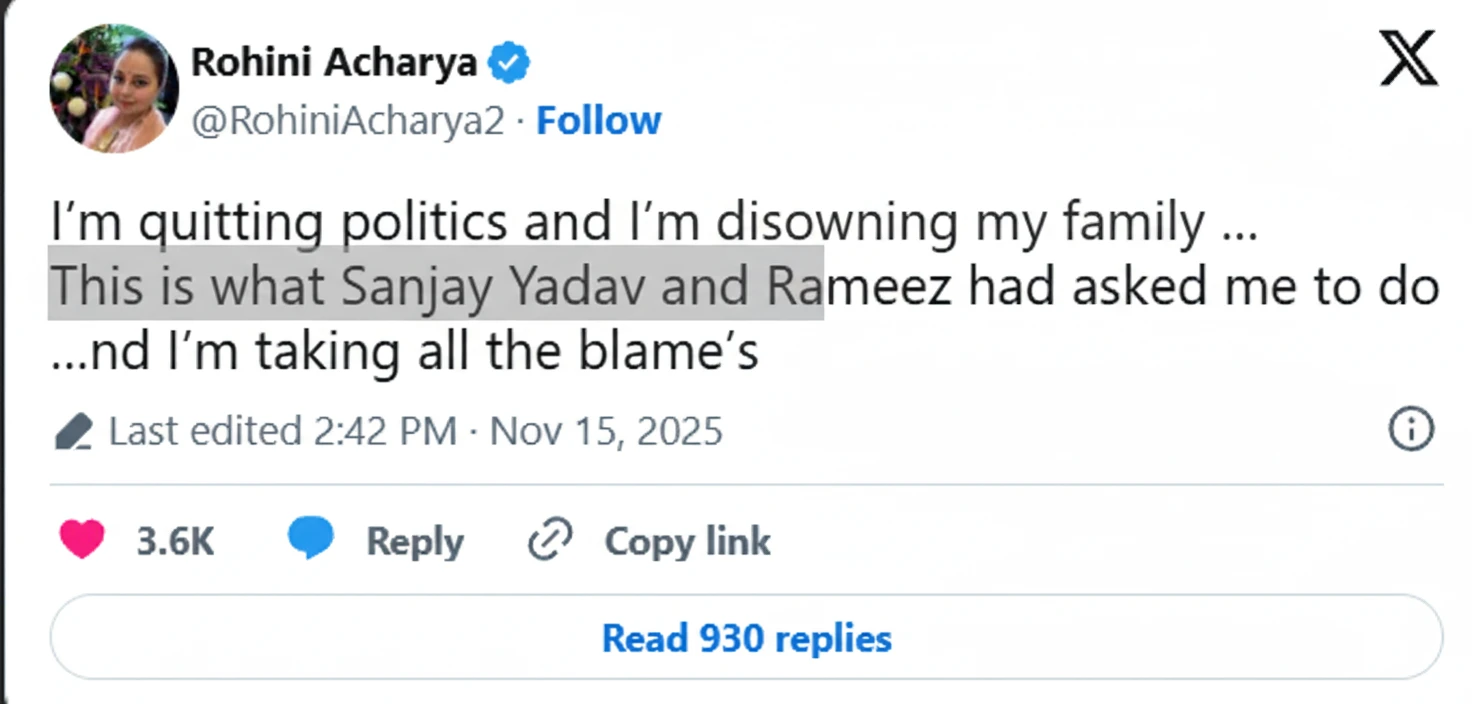Click the Copy link text label
The image size is (1472, 704).
point(686,540)
